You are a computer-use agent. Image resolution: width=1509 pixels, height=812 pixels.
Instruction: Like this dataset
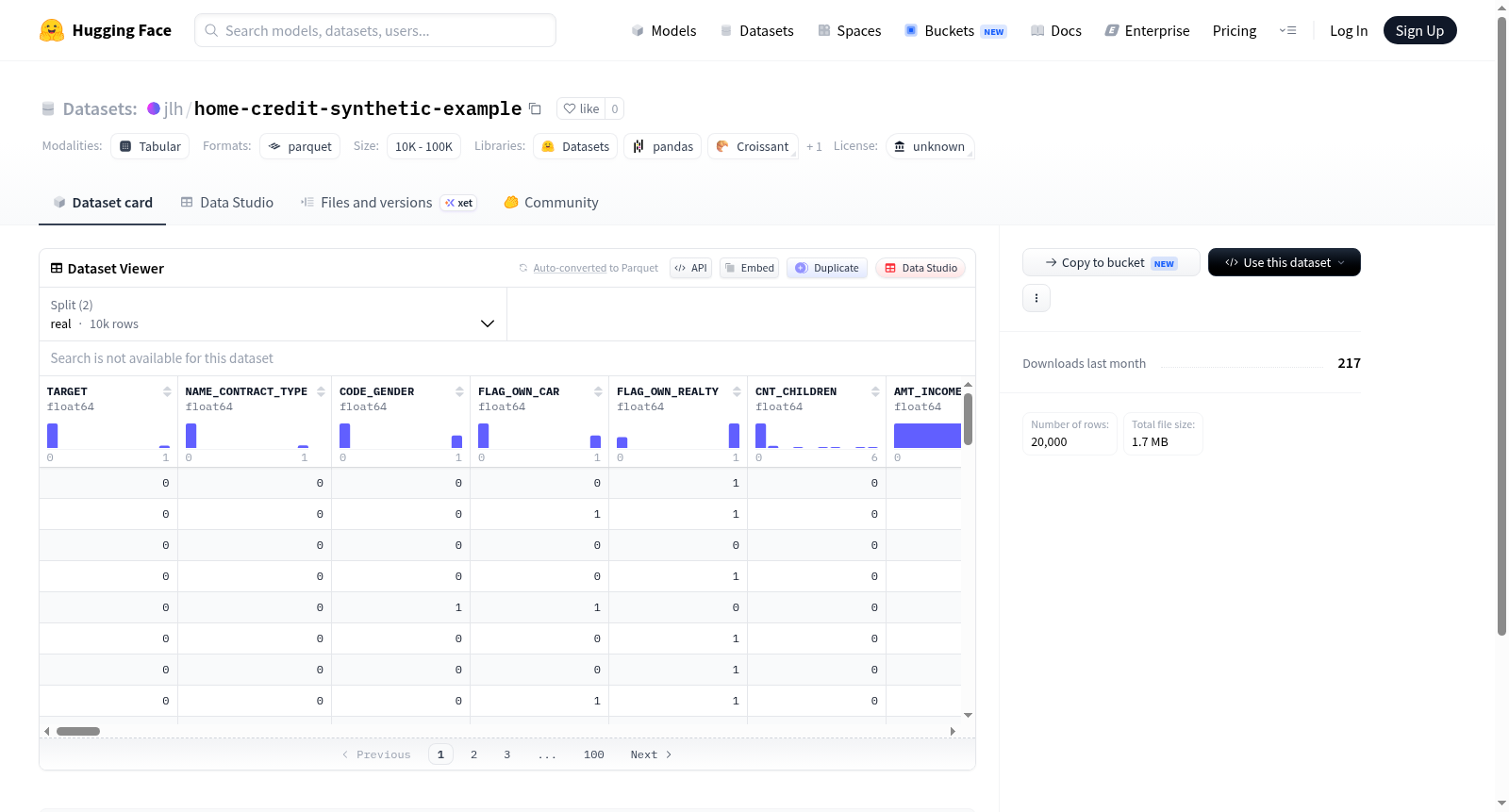click(x=581, y=108)
